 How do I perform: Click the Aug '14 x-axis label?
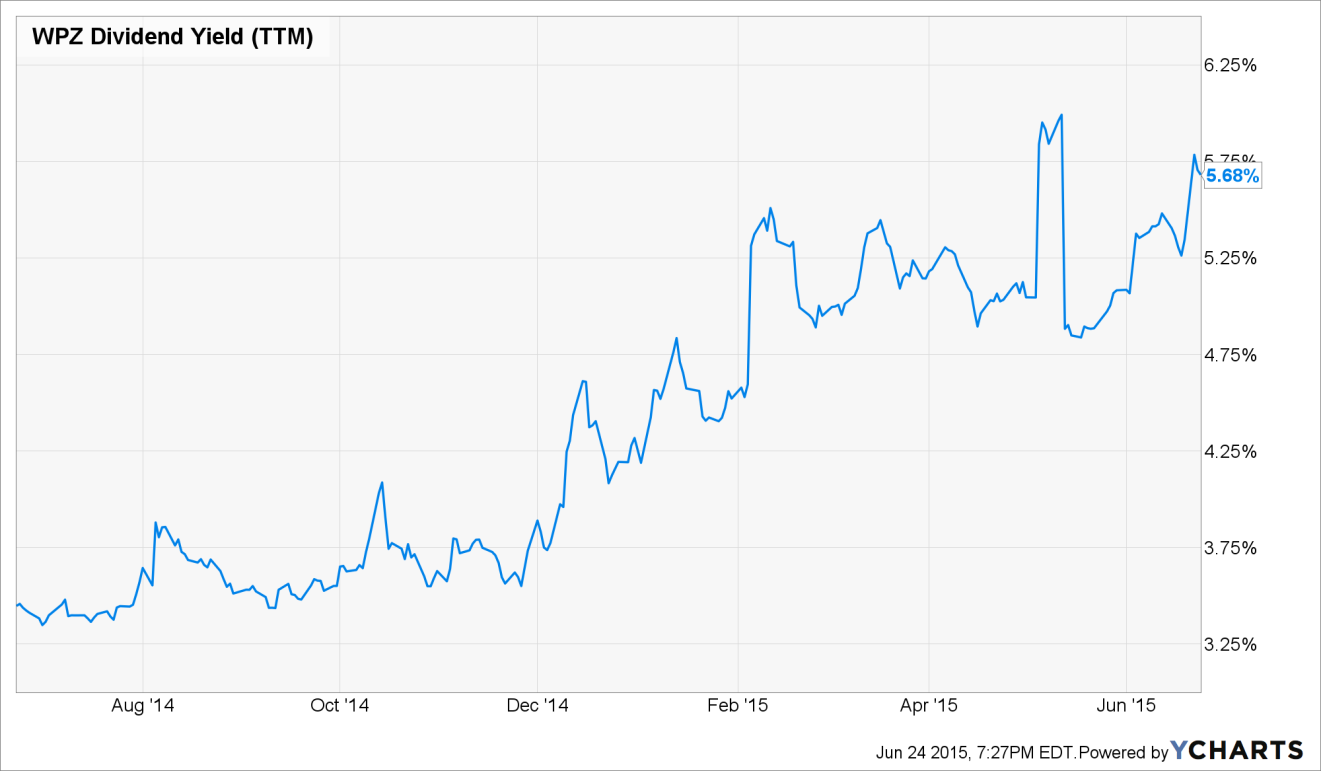pos(143,706)
